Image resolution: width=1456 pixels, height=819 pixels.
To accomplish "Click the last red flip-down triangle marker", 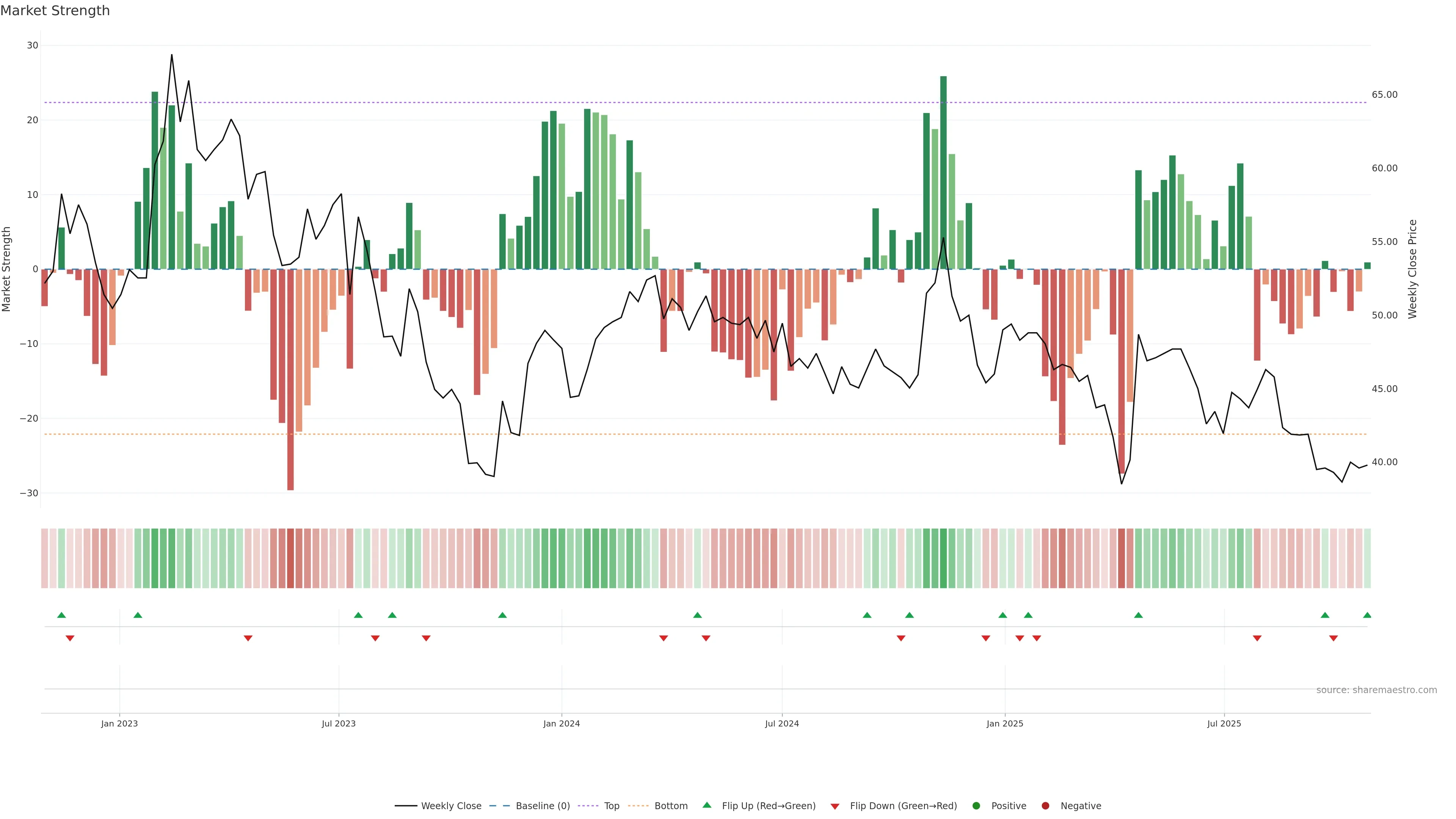I will (x=1334, y=638).
